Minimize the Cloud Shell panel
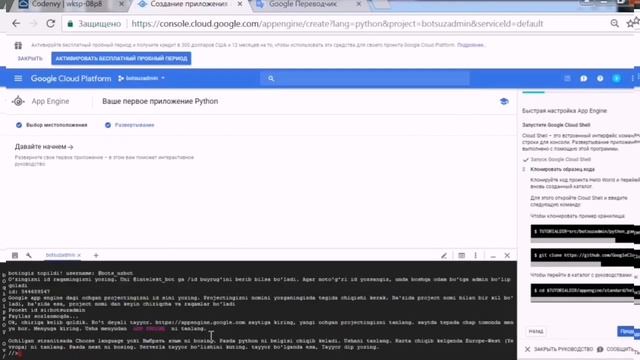640x360 pixels. (493, 256)
